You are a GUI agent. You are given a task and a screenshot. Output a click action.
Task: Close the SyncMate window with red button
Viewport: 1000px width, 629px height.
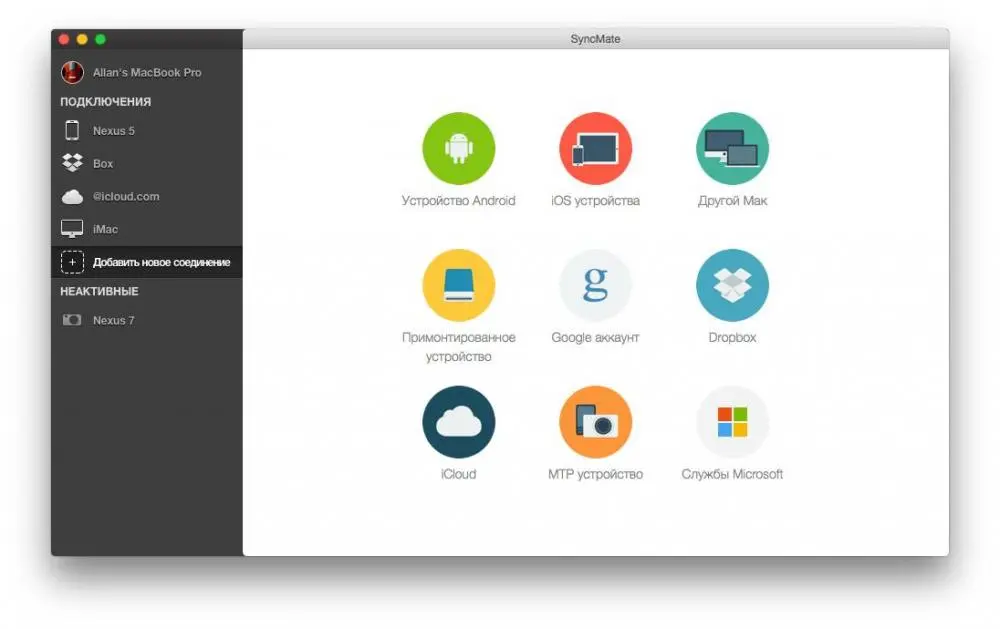pos(64,40)
